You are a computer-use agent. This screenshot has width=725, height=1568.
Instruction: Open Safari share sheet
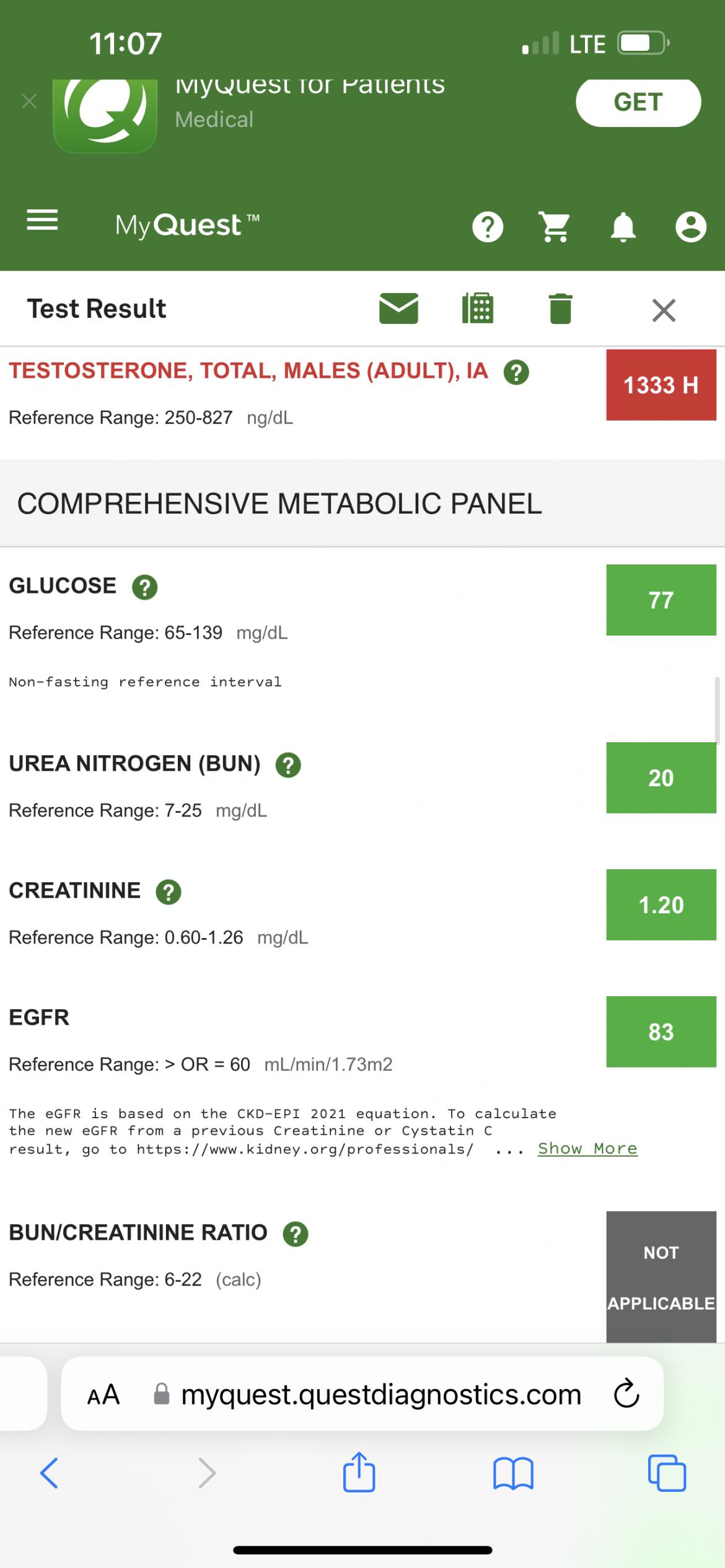pyautogui.click(x=359, y=1472)
